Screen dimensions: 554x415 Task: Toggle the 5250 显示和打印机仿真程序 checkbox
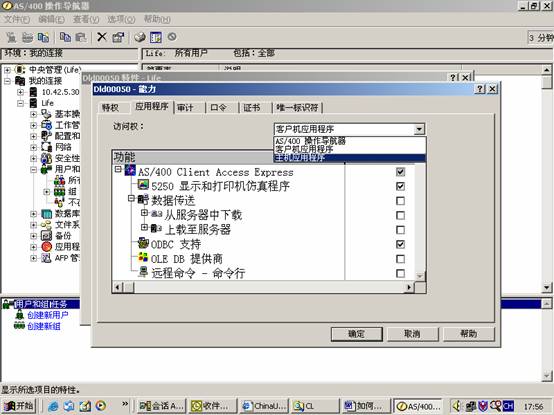click(x=400, y=186)
